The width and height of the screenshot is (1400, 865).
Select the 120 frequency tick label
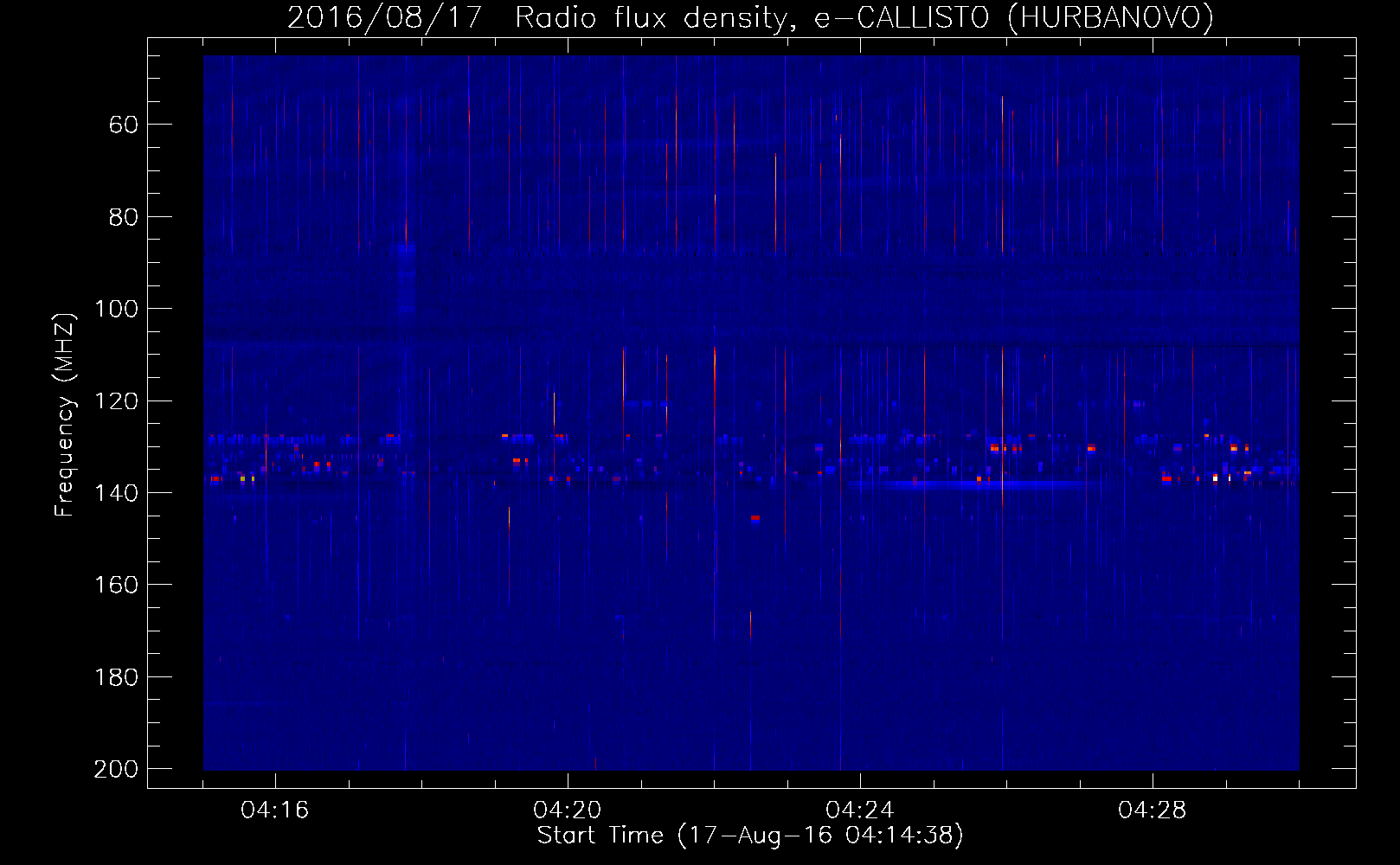coord(117,401)
